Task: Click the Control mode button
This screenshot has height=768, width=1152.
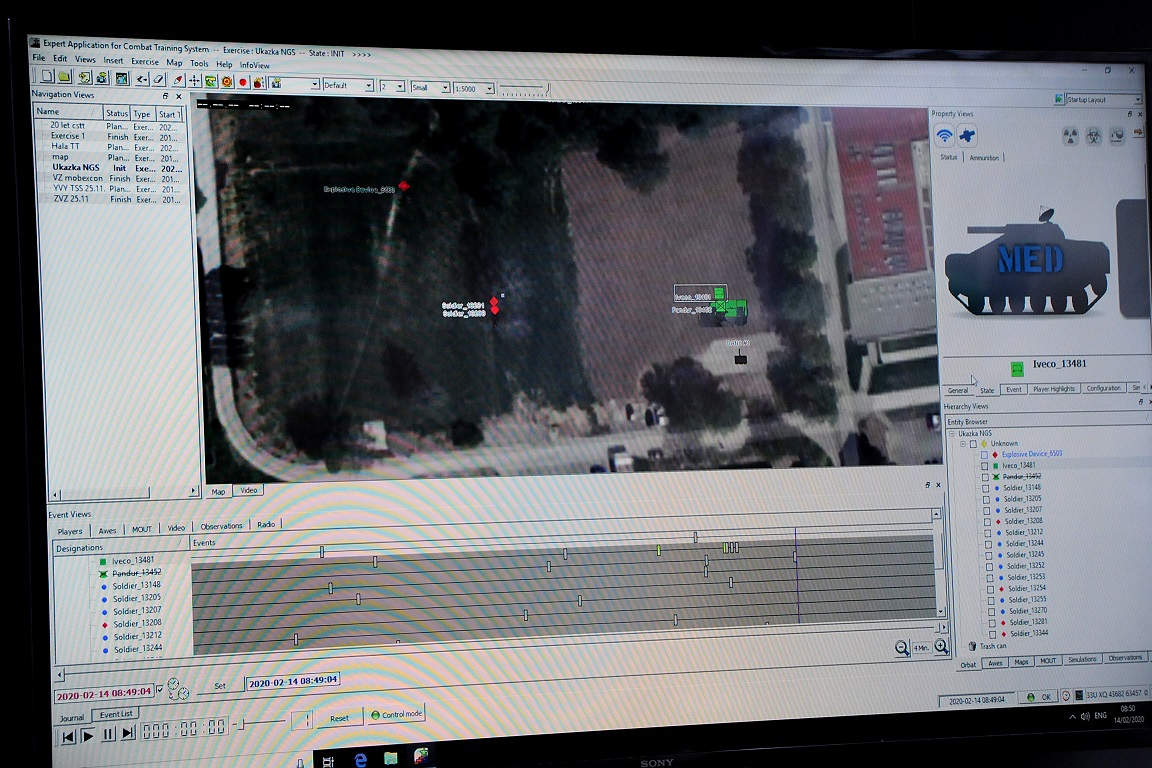Action: pyautogui.click(x=397, y=714)
